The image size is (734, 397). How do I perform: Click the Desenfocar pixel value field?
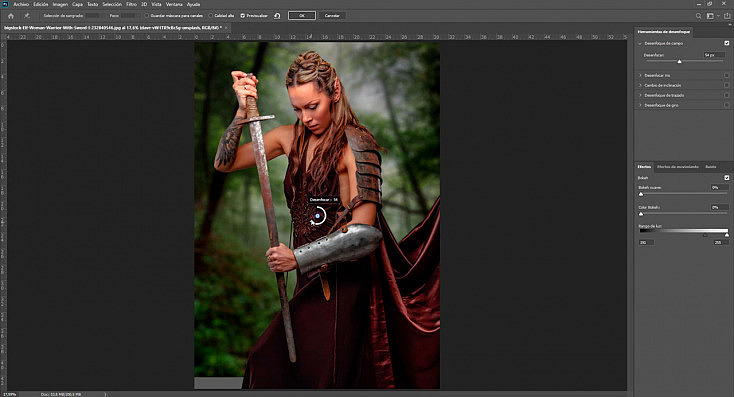(x=714, y=55)
